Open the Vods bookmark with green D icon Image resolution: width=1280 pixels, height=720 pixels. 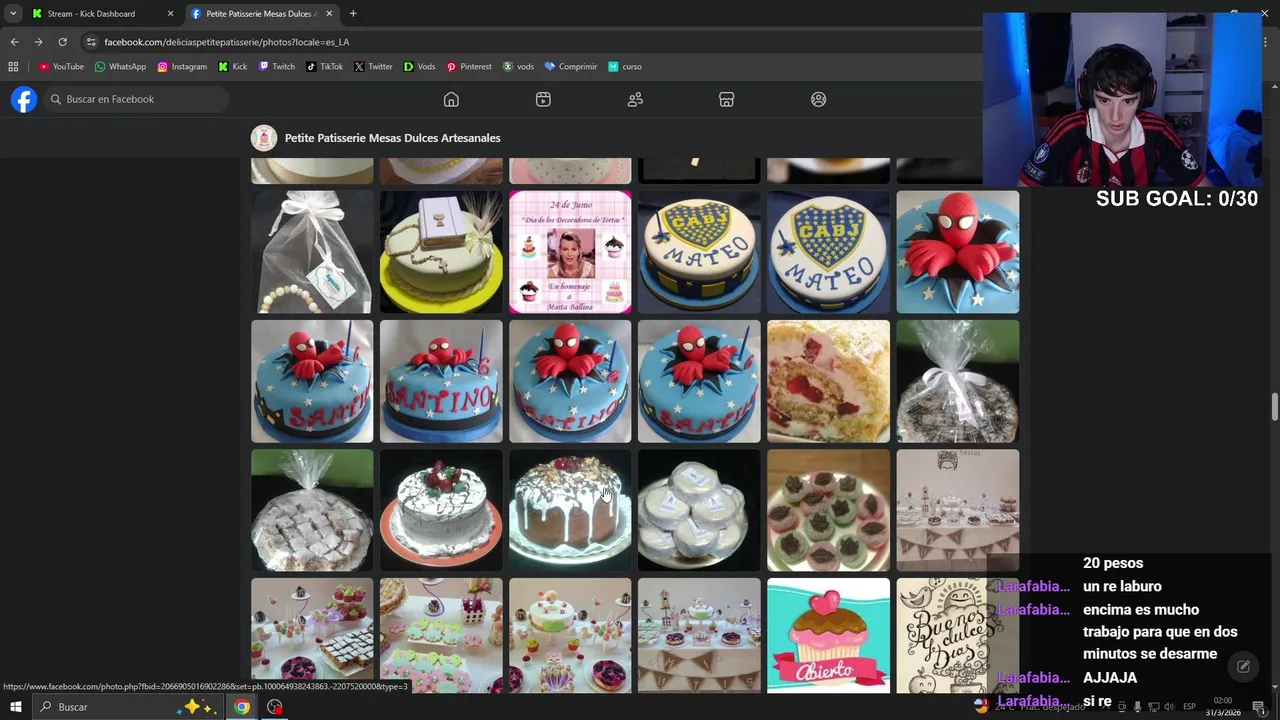pos(419,67)
